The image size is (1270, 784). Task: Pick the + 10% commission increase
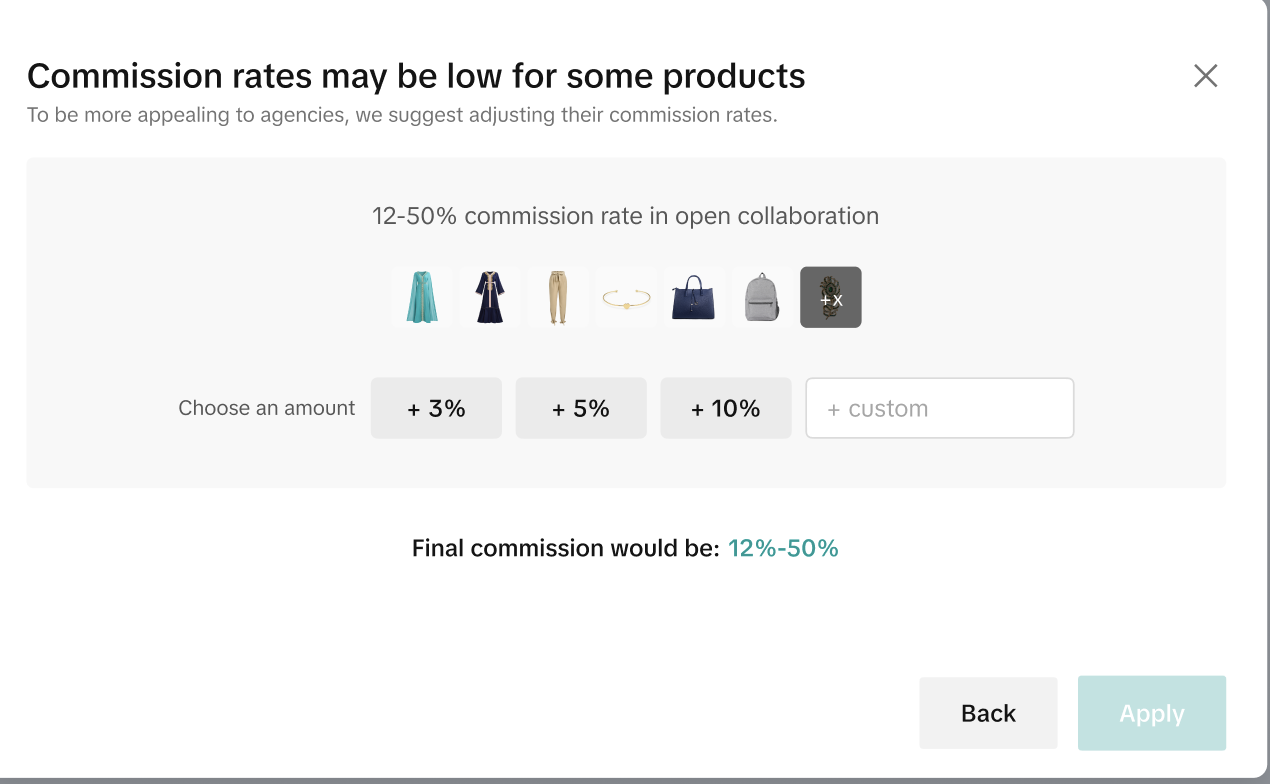[x=726, y=408]
